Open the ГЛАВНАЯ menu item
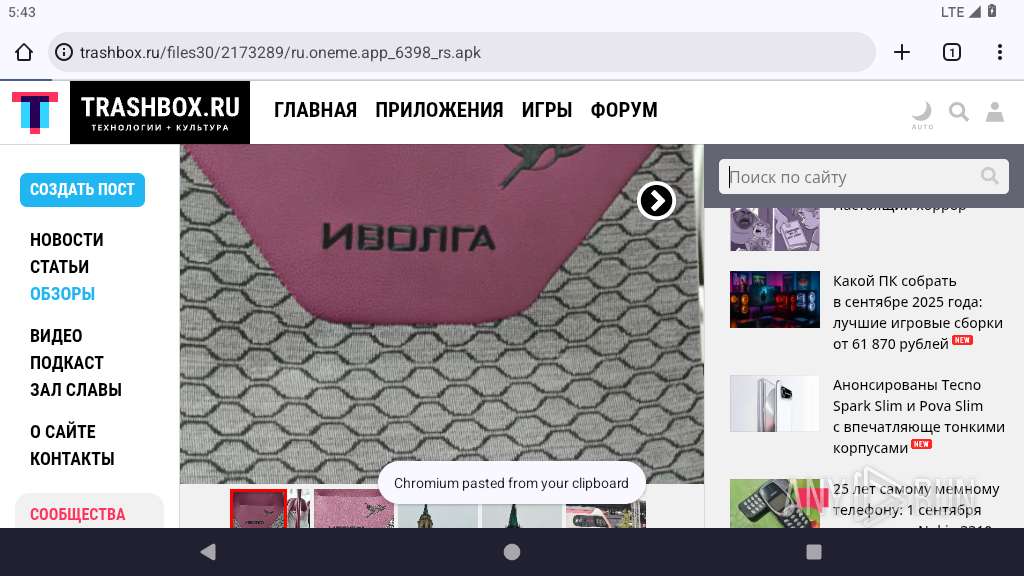The image size is (1024, 576). tap(315, 110)
